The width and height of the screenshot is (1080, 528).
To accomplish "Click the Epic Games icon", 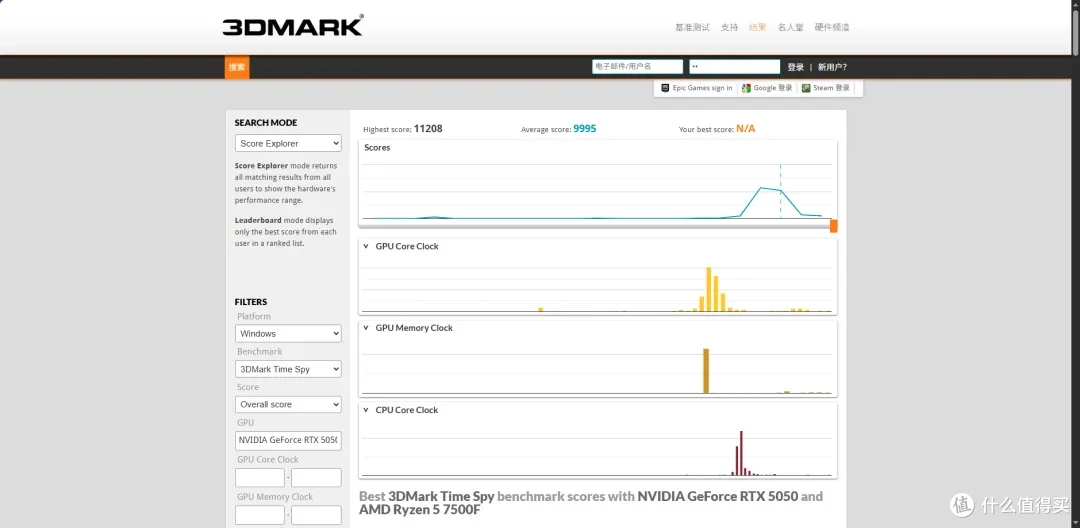I will click(x=665, y=88).
